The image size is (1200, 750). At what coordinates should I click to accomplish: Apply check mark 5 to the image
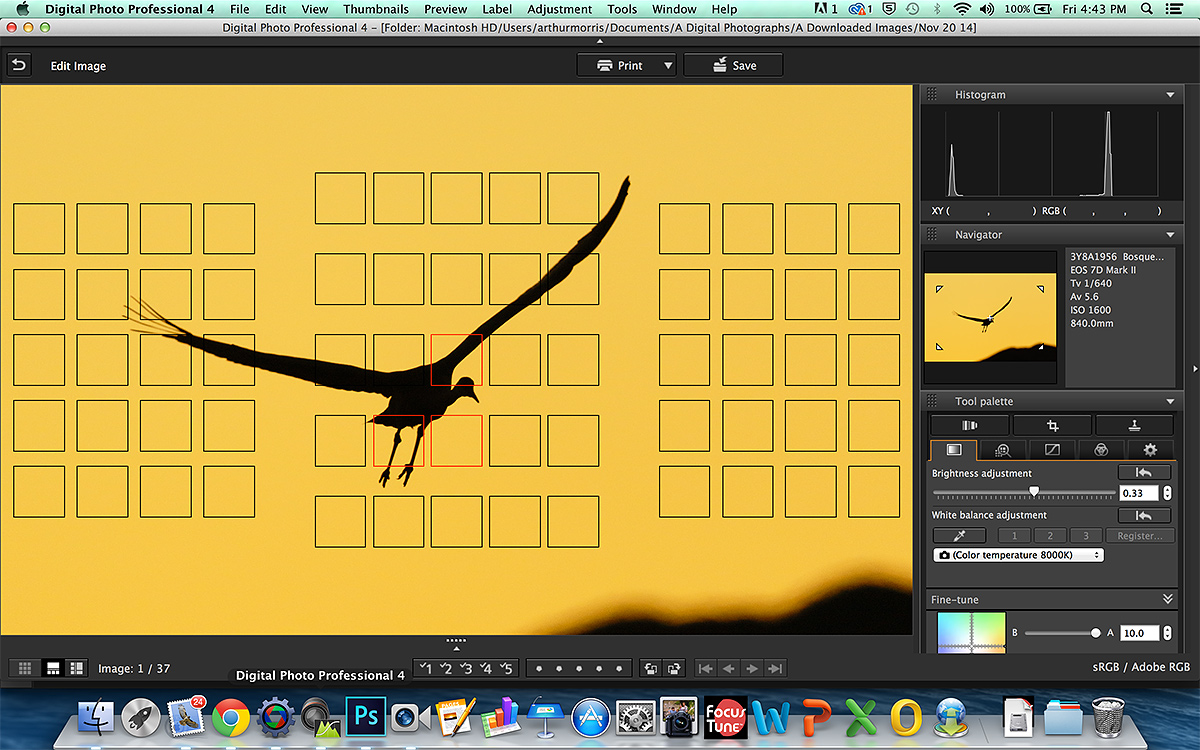(x=506, y=668)
